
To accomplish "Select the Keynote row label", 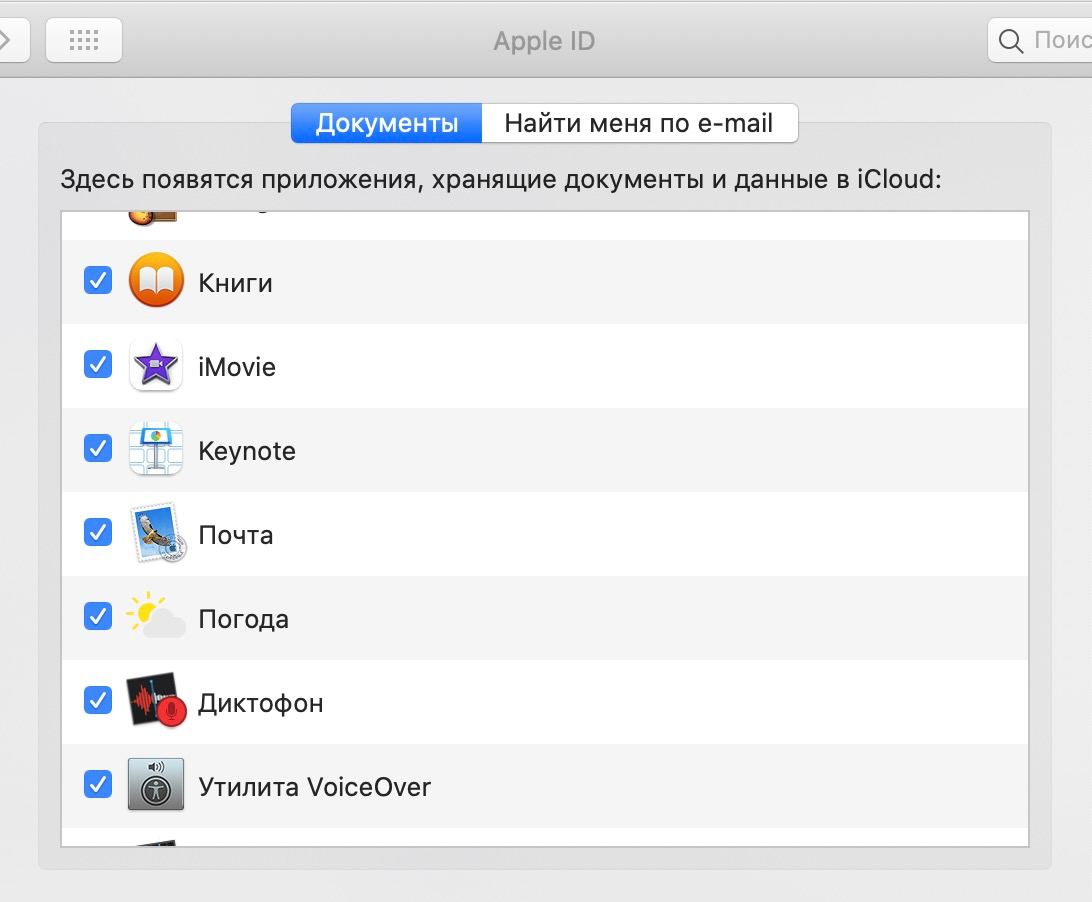I will point(247,451).
